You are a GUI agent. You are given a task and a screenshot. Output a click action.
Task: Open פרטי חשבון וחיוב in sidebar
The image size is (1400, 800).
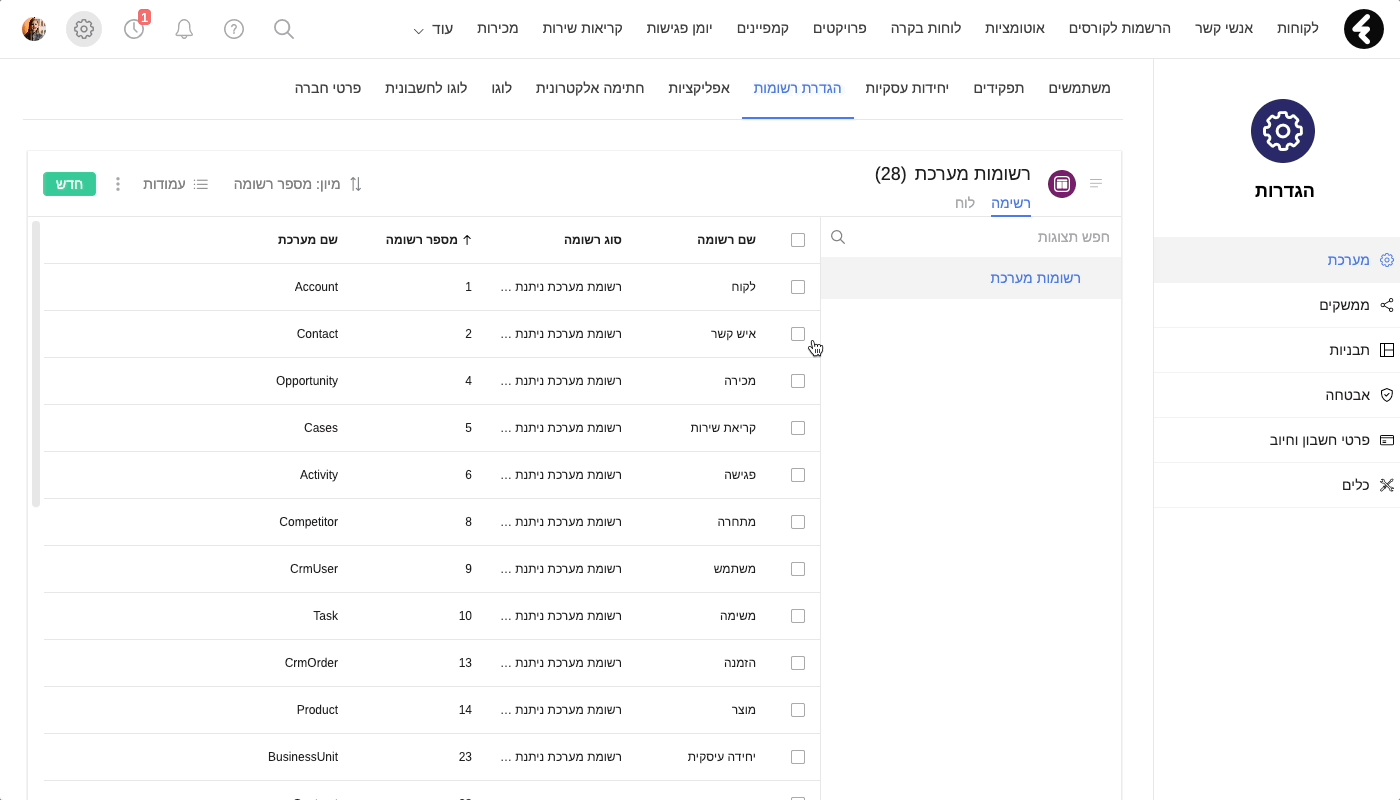tap(1277, 440)
